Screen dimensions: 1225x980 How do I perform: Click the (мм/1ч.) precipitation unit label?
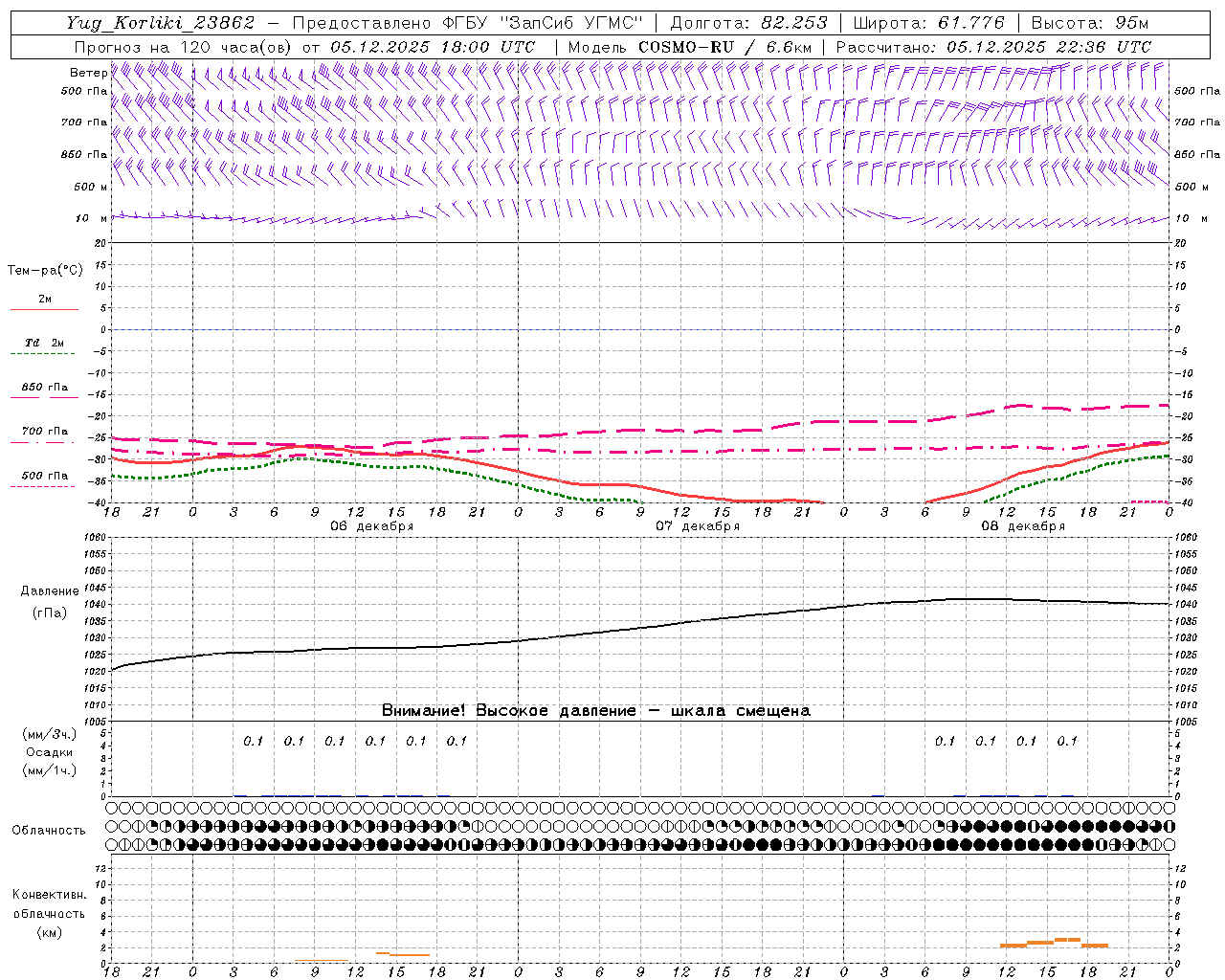pyautogui.click(x=50, y=770)
